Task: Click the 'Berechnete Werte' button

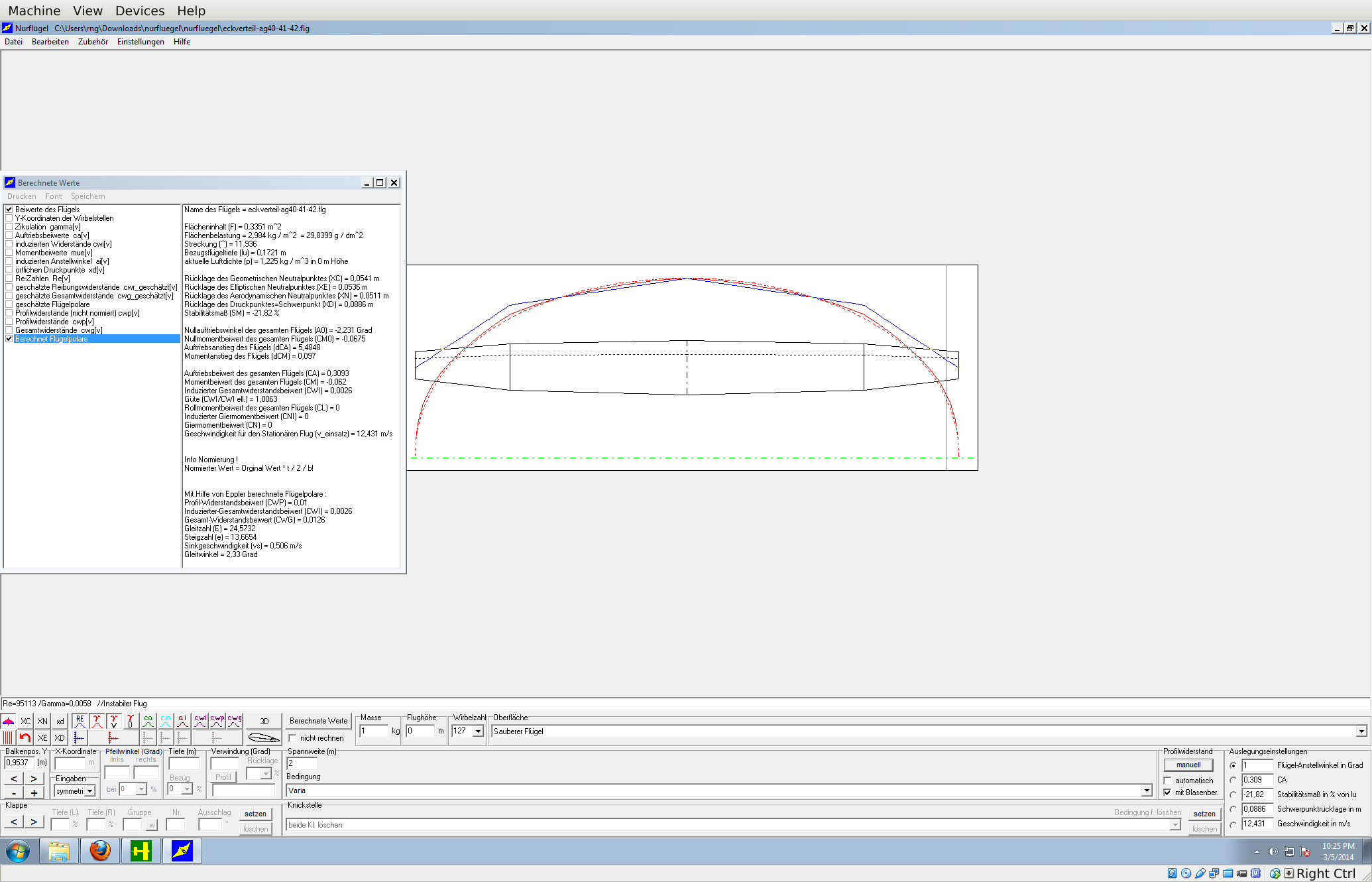Action: click(x=318, y=721)
